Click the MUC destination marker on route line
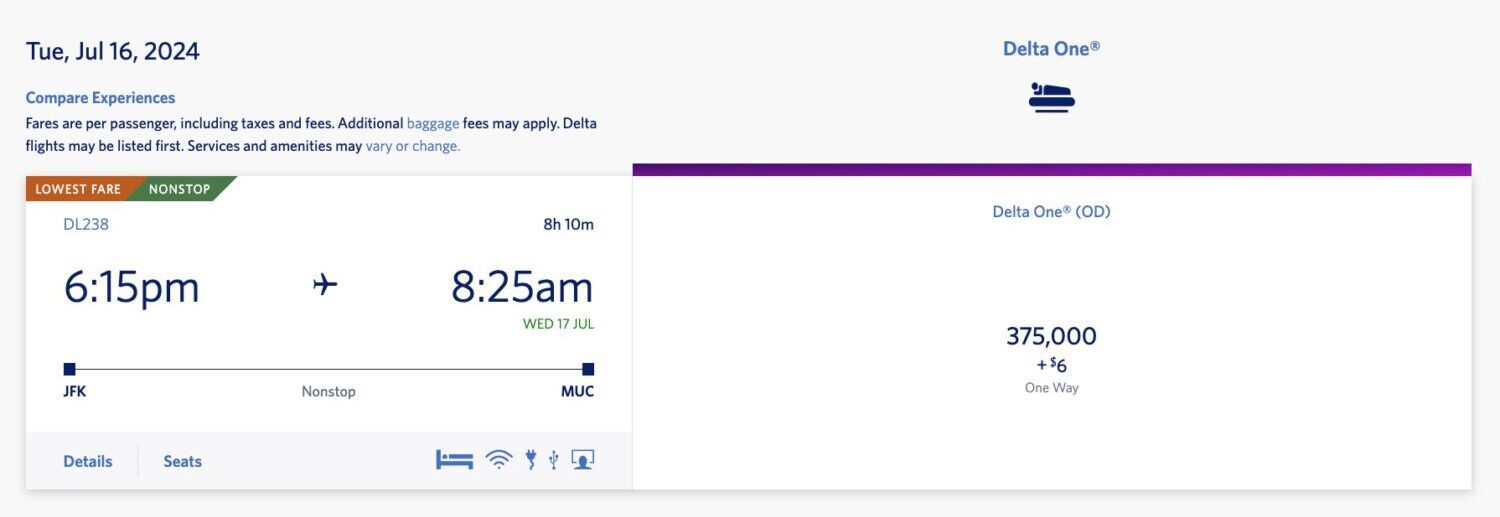Image resolution: width=1500 pixels, height=517 pixels. click(588, 369)
